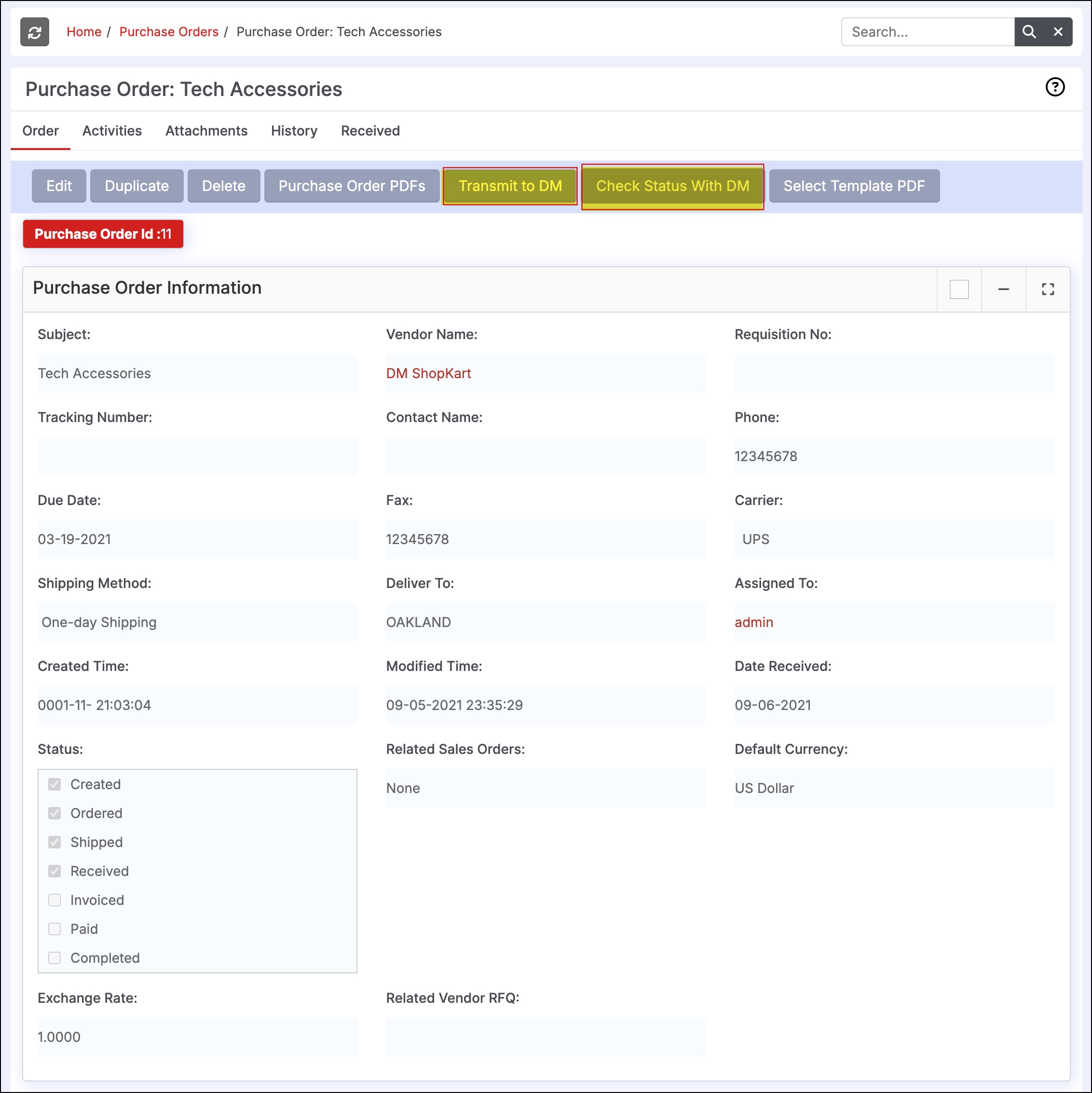Go to Purchase Orders breadcrumb
Viewport: 1092px width, 1093px height.
pos(169,32)
